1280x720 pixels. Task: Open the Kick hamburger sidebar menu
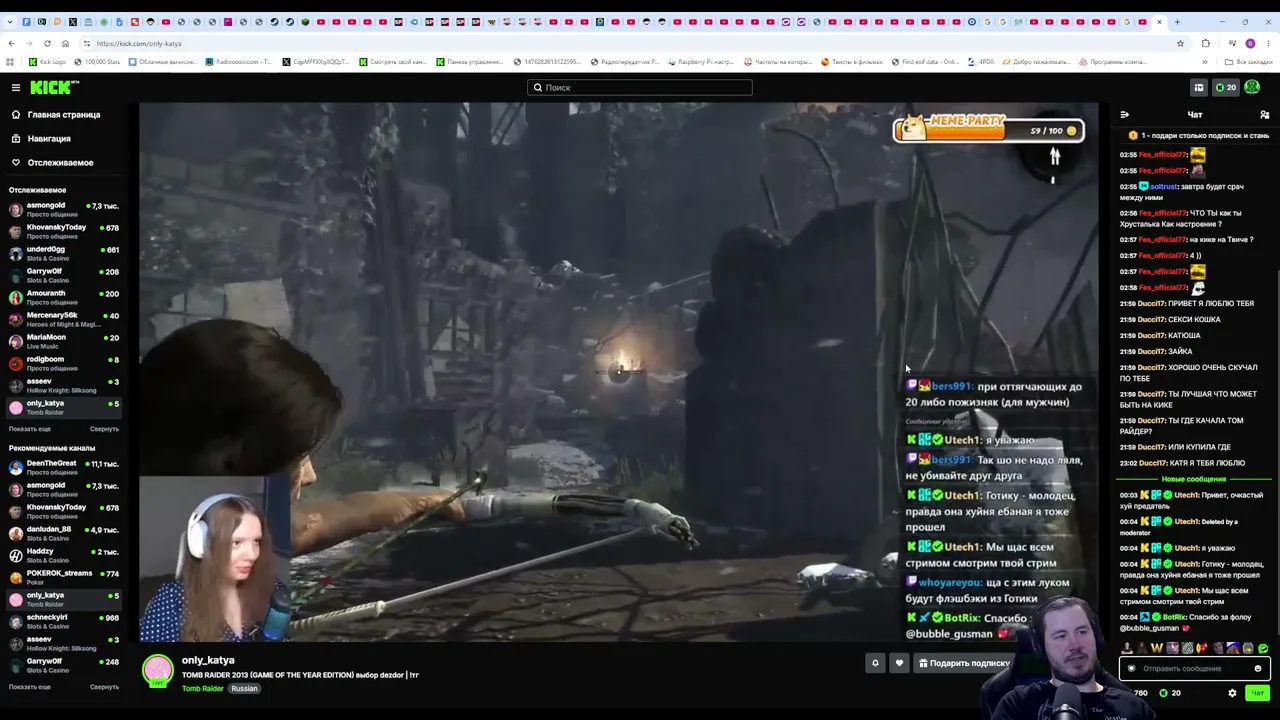[x=16, y=88]
